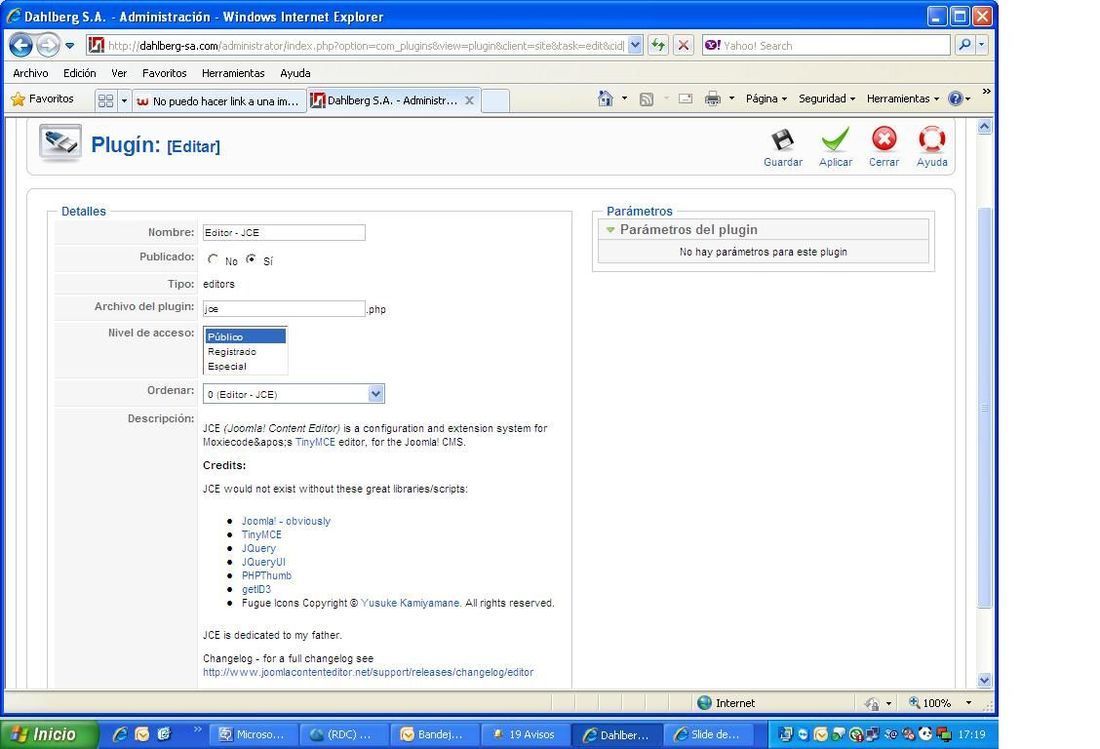
Task: Click the Home page icon
Action: coord(605,98)
